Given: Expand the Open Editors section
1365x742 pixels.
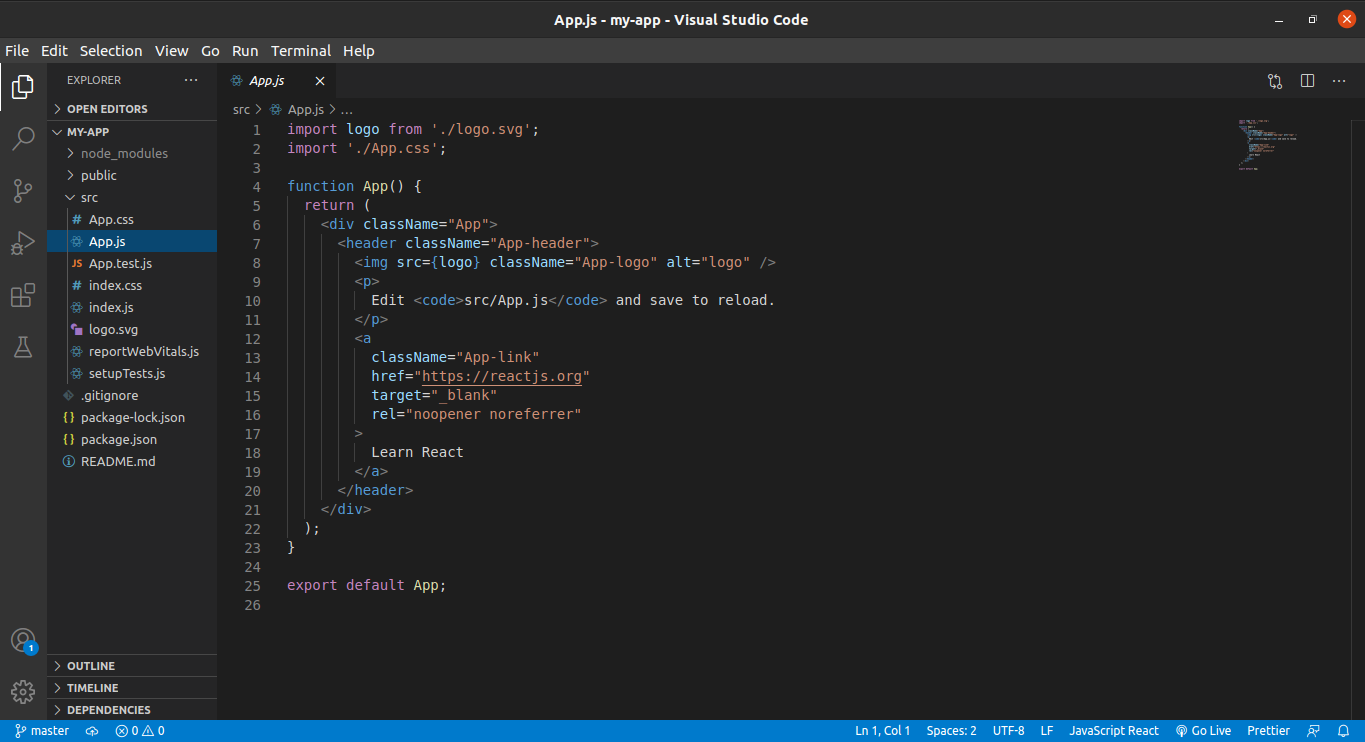Looking at the screenshot, I should point(132,109).
